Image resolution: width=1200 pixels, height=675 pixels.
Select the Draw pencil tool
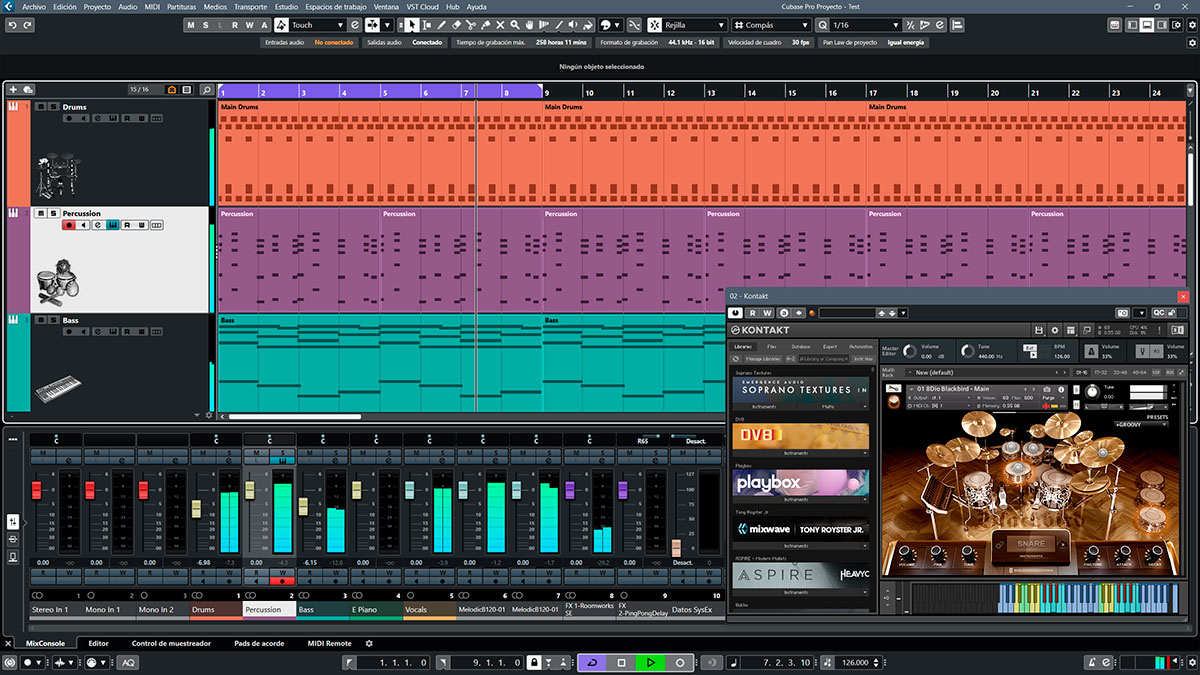coord(441,25)
